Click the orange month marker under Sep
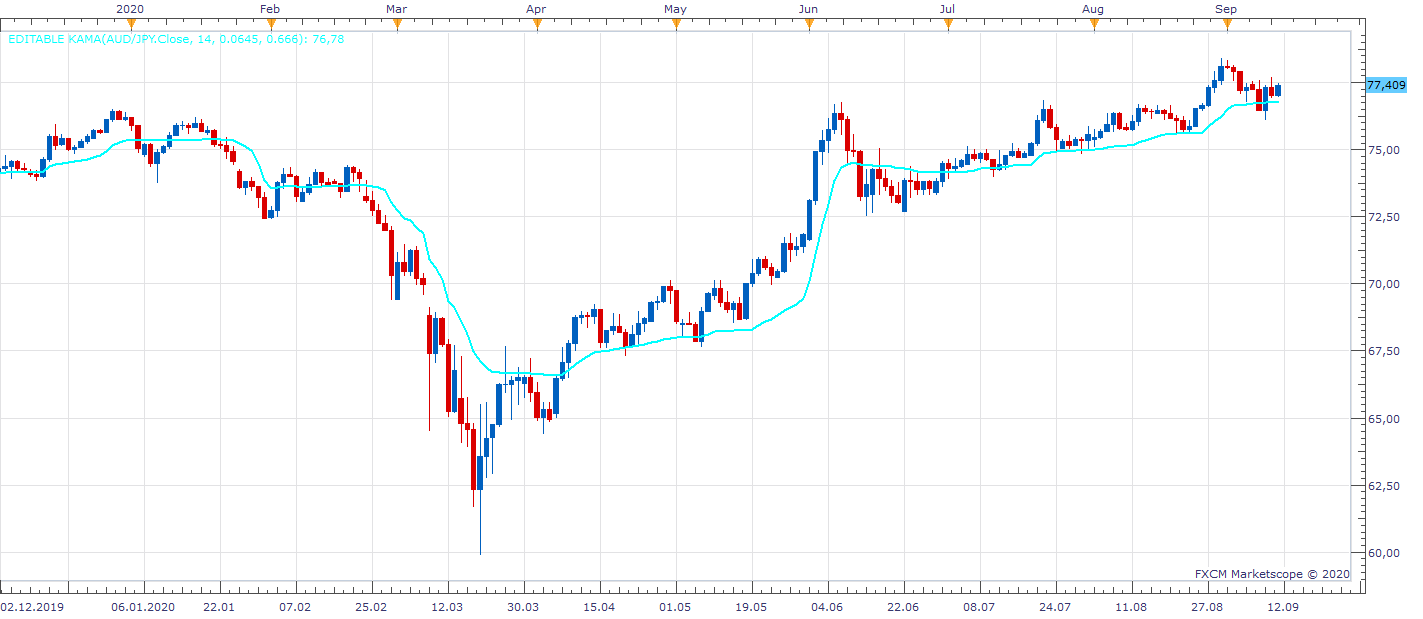1423x619 pixels. (x=1227, y=25)
